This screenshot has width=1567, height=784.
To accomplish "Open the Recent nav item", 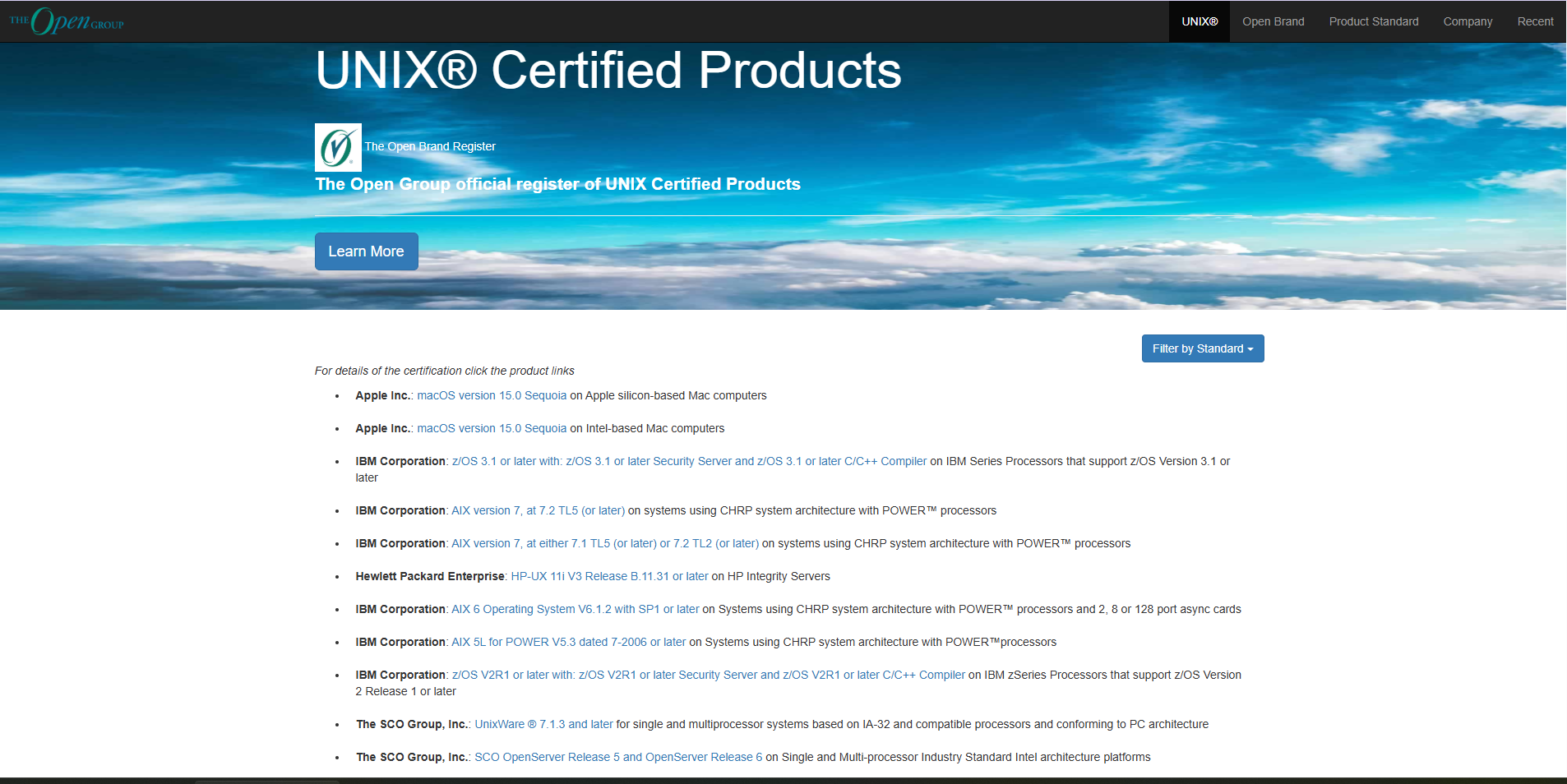I will pyautogui.click(x=1535, y=21).
